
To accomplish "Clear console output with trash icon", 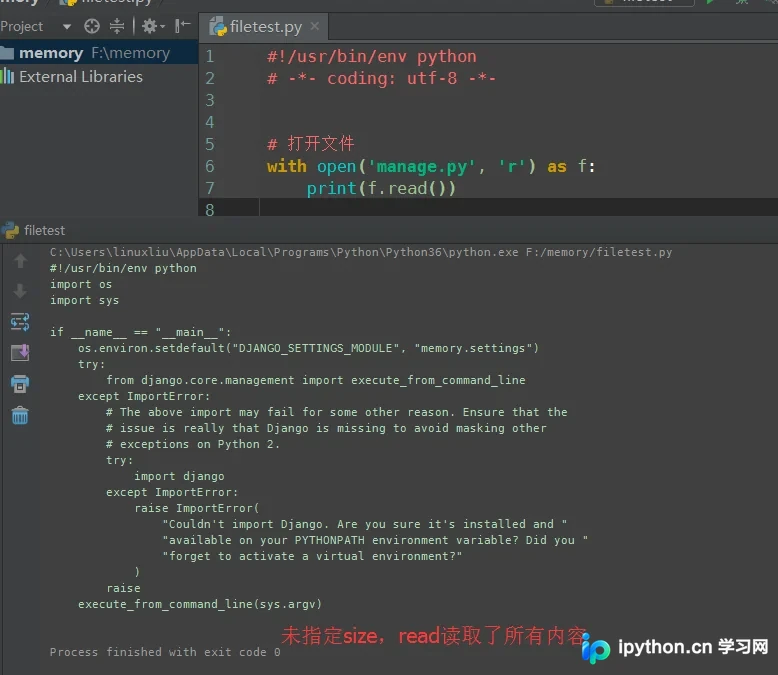I will pos(20,415).
